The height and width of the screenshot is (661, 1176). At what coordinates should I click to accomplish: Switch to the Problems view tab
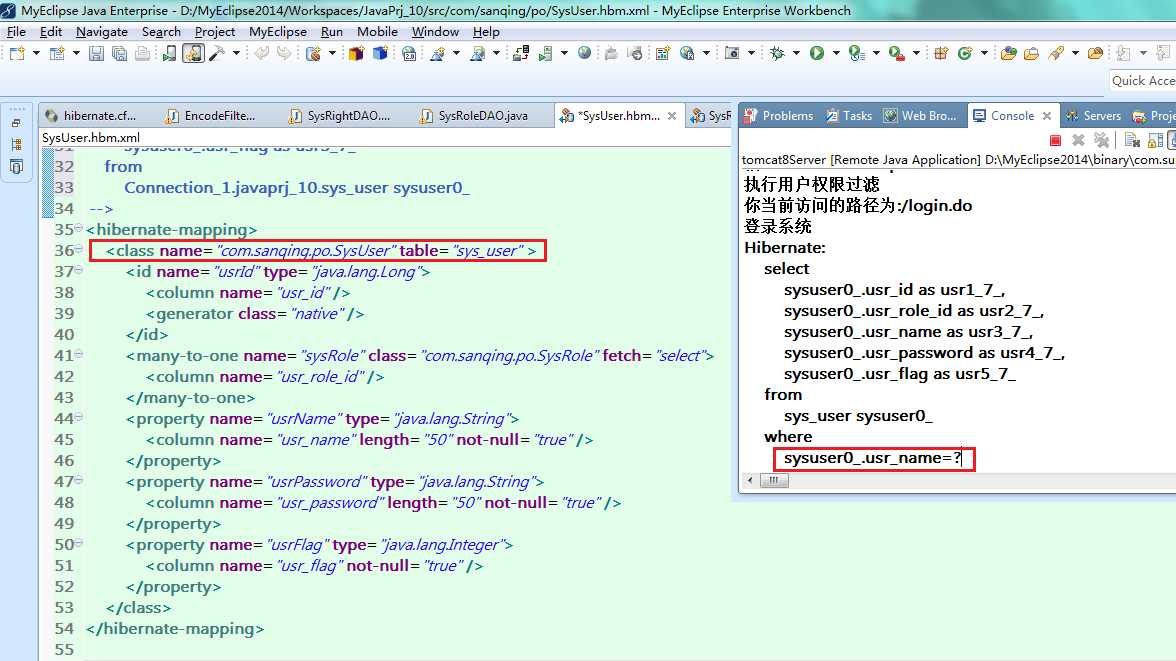pyautogui.click(x=778, y=116)
